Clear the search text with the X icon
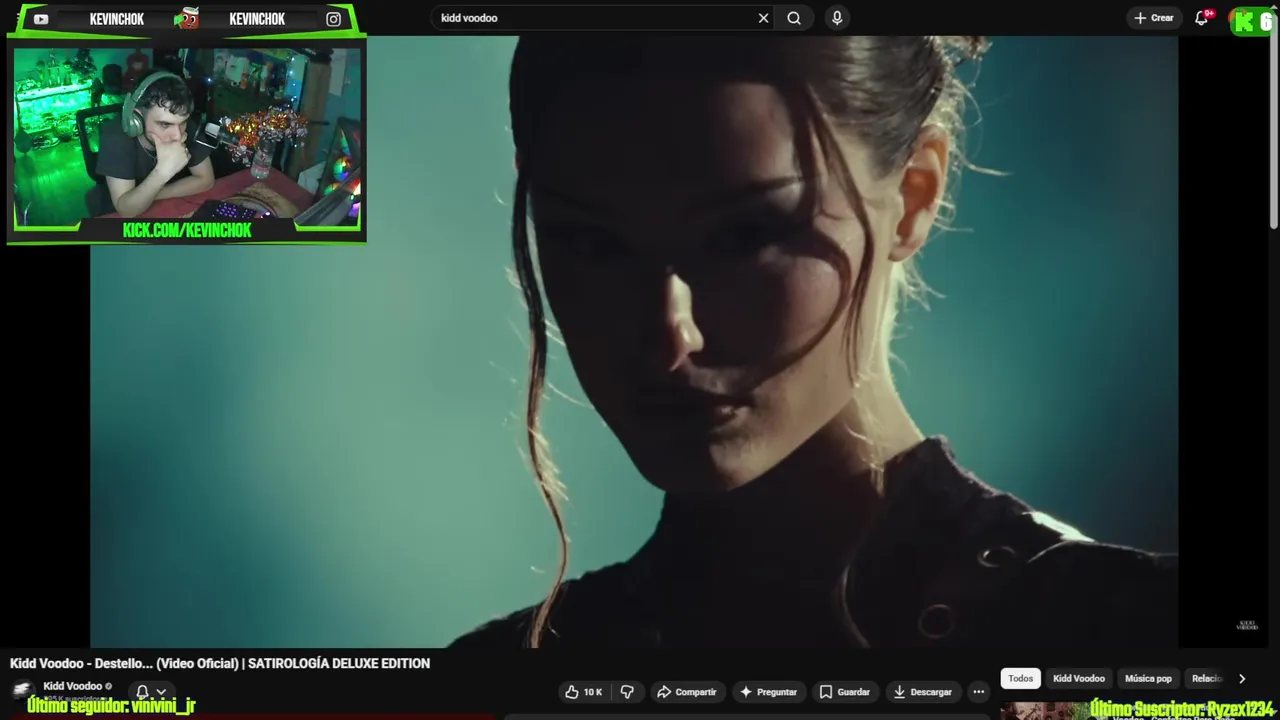 click(x=763, y=18)
